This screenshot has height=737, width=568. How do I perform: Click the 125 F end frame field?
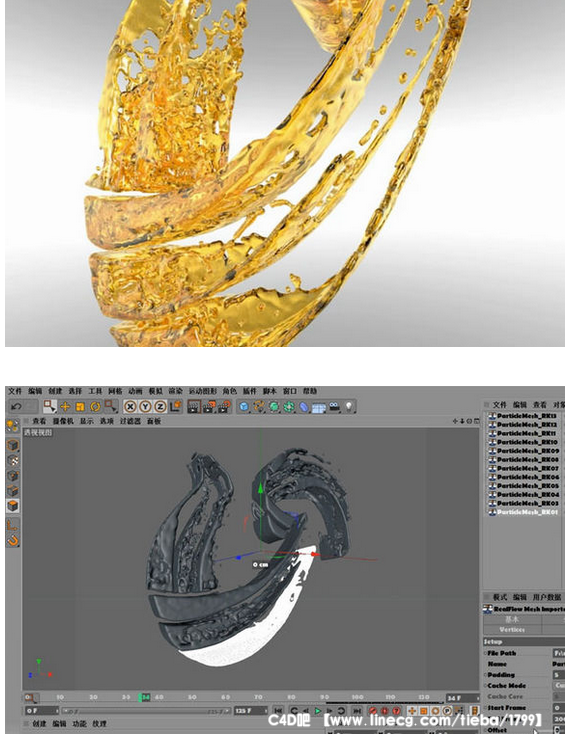(x=250, y=711)
